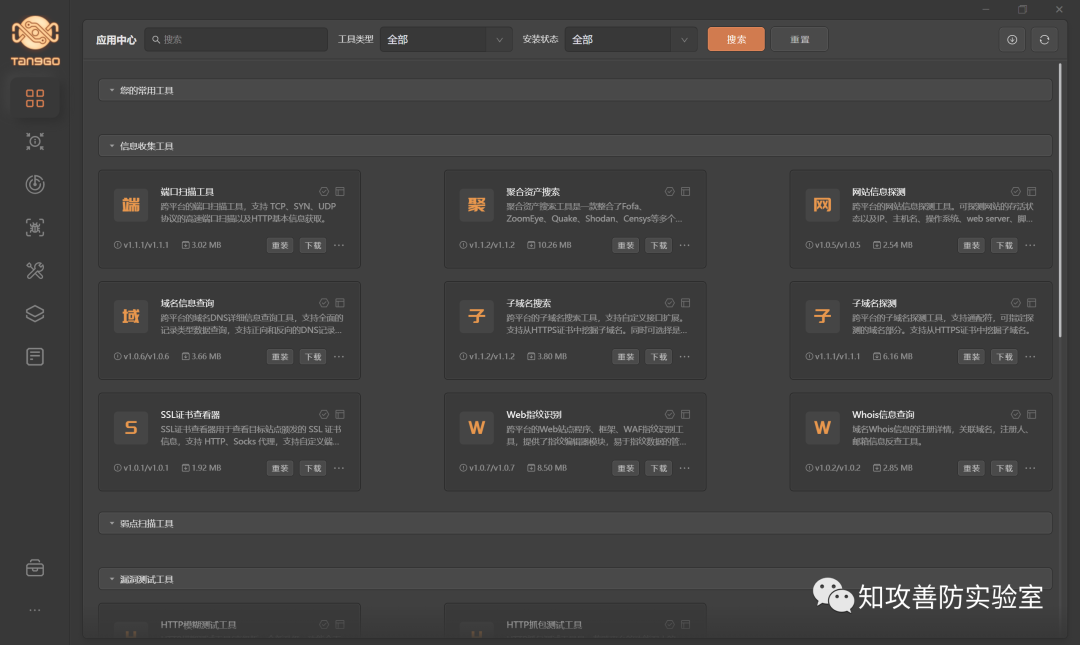
Task: Click the 子域名搜索 tile icon
Action: 477,316
